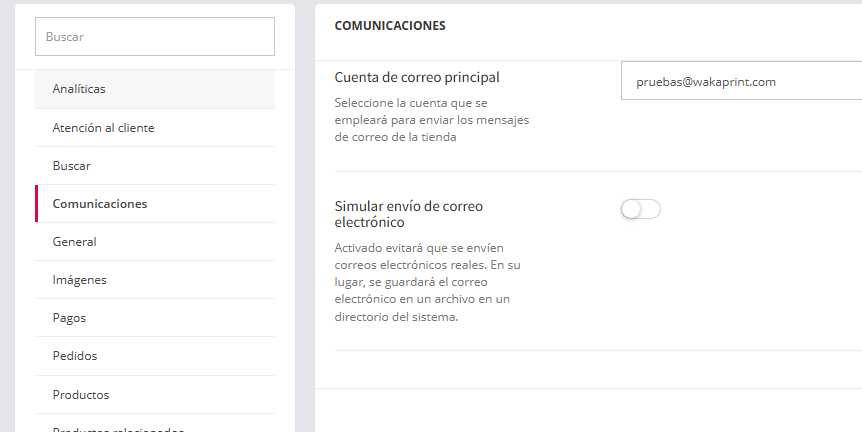Open the partially visible Productos relacionados item
862x432 pixels.
pyautogui.click(x=118, y=427)
